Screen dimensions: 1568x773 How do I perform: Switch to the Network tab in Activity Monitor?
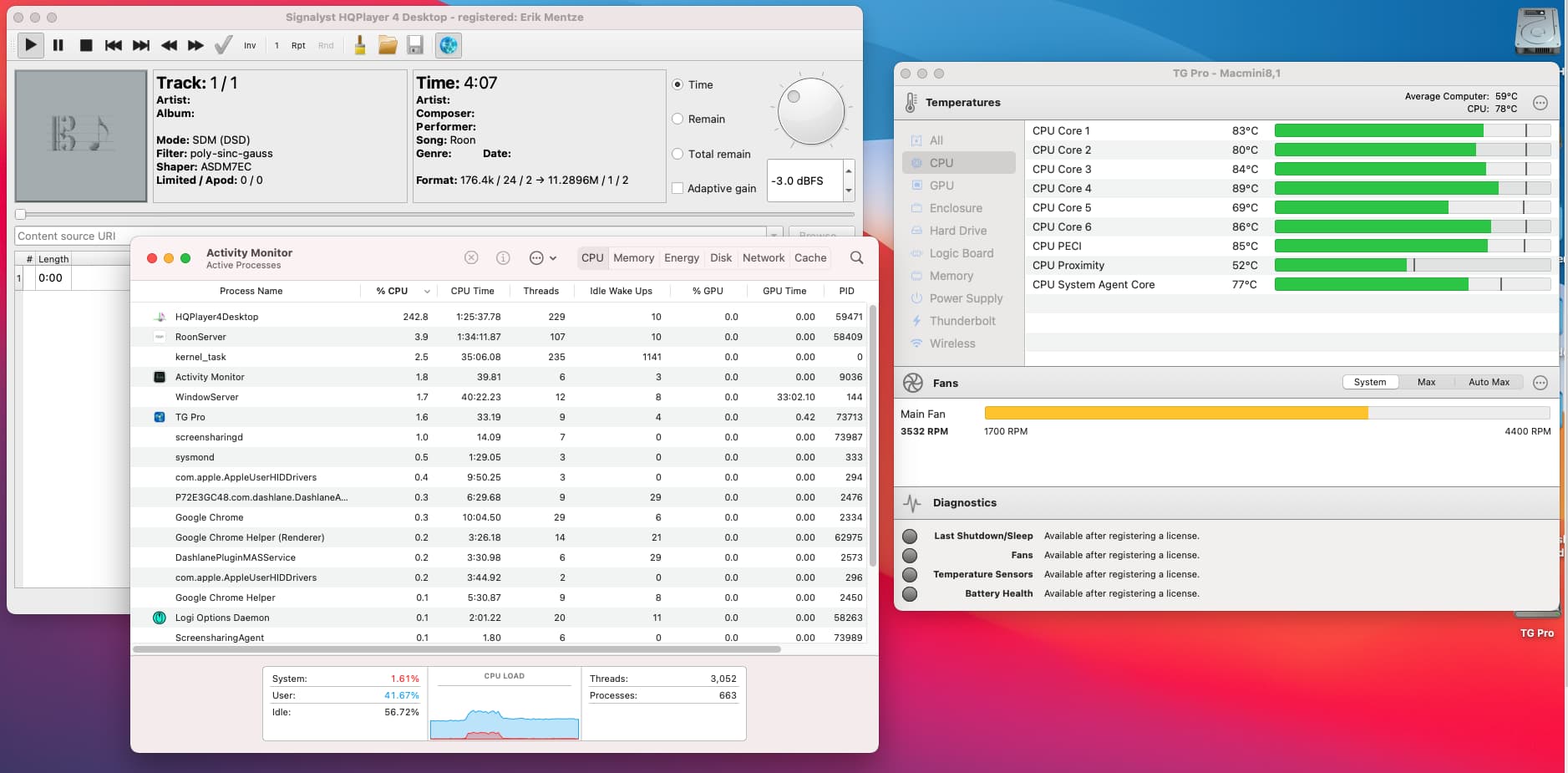763,257
